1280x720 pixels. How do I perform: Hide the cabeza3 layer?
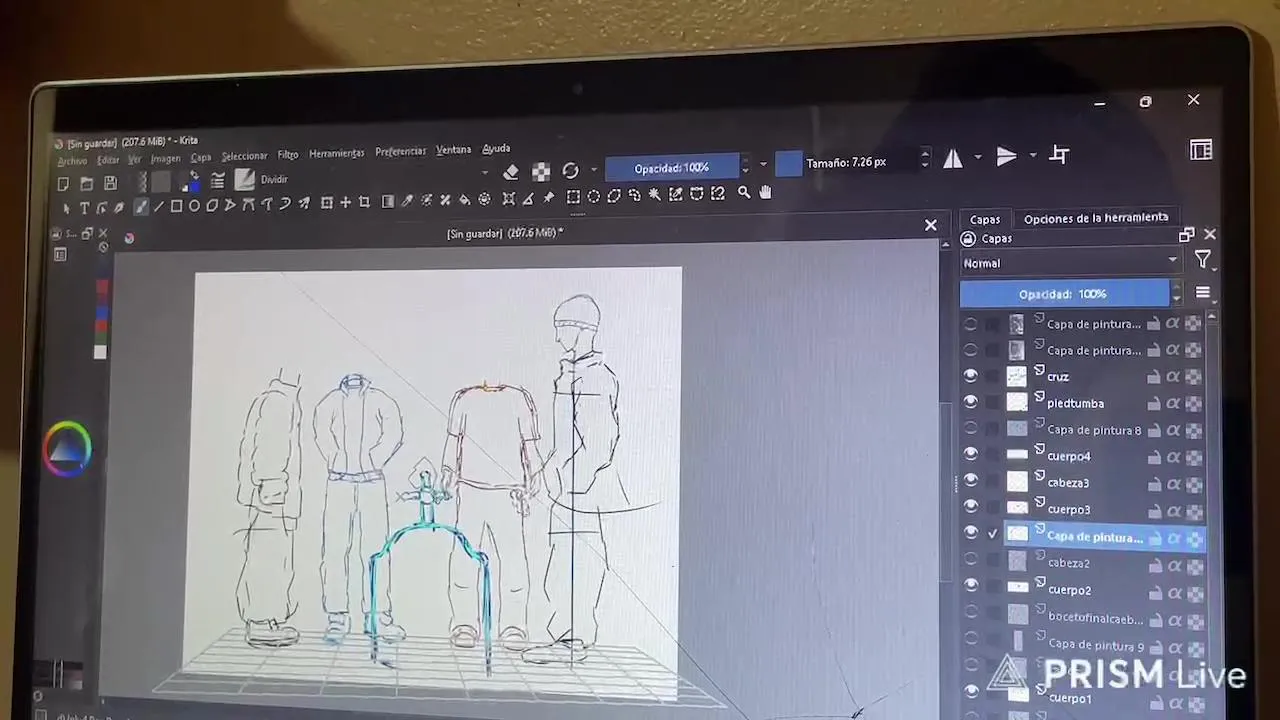click(970, 482)
